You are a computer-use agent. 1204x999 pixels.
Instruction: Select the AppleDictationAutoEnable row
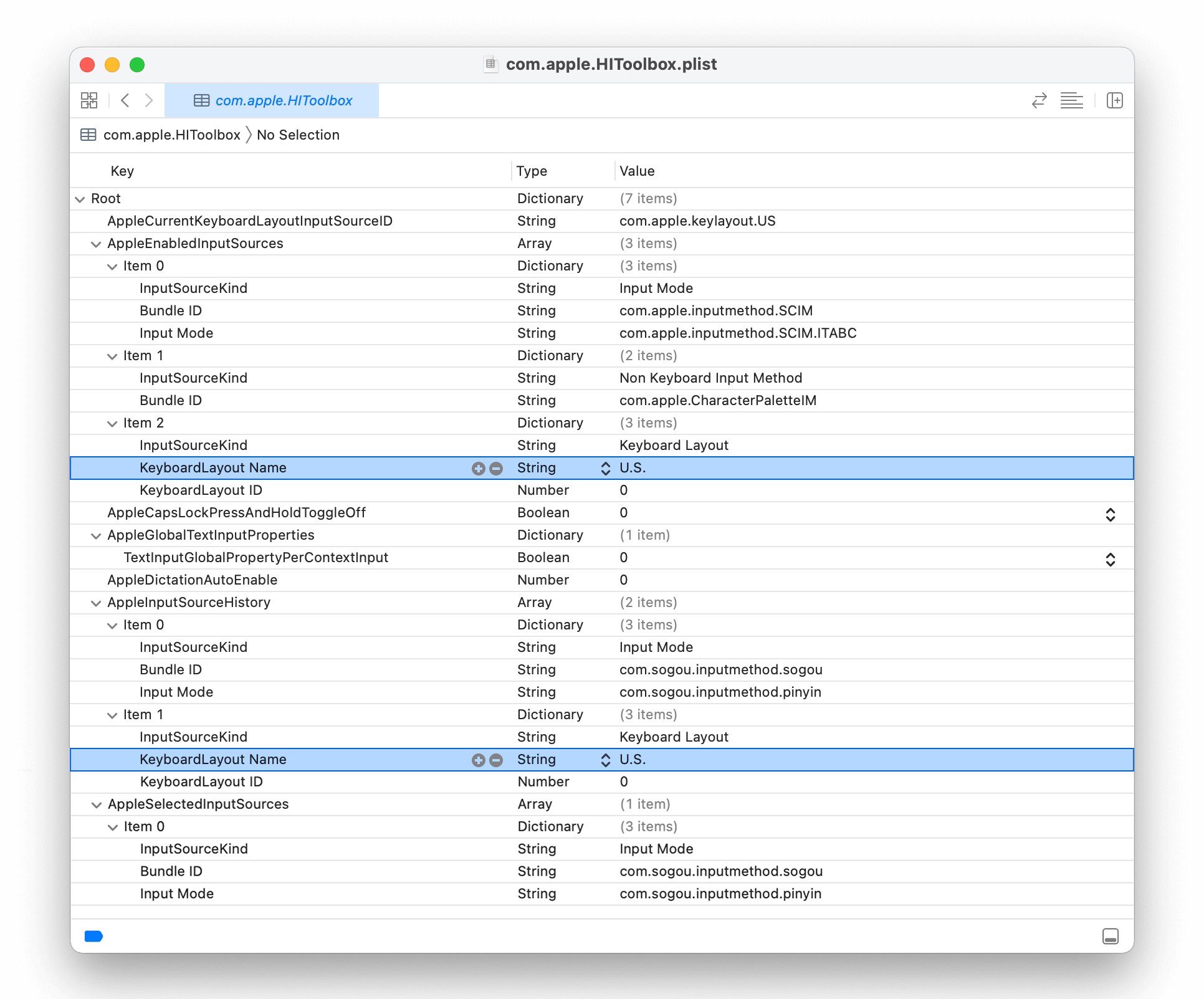pos(192,580)
